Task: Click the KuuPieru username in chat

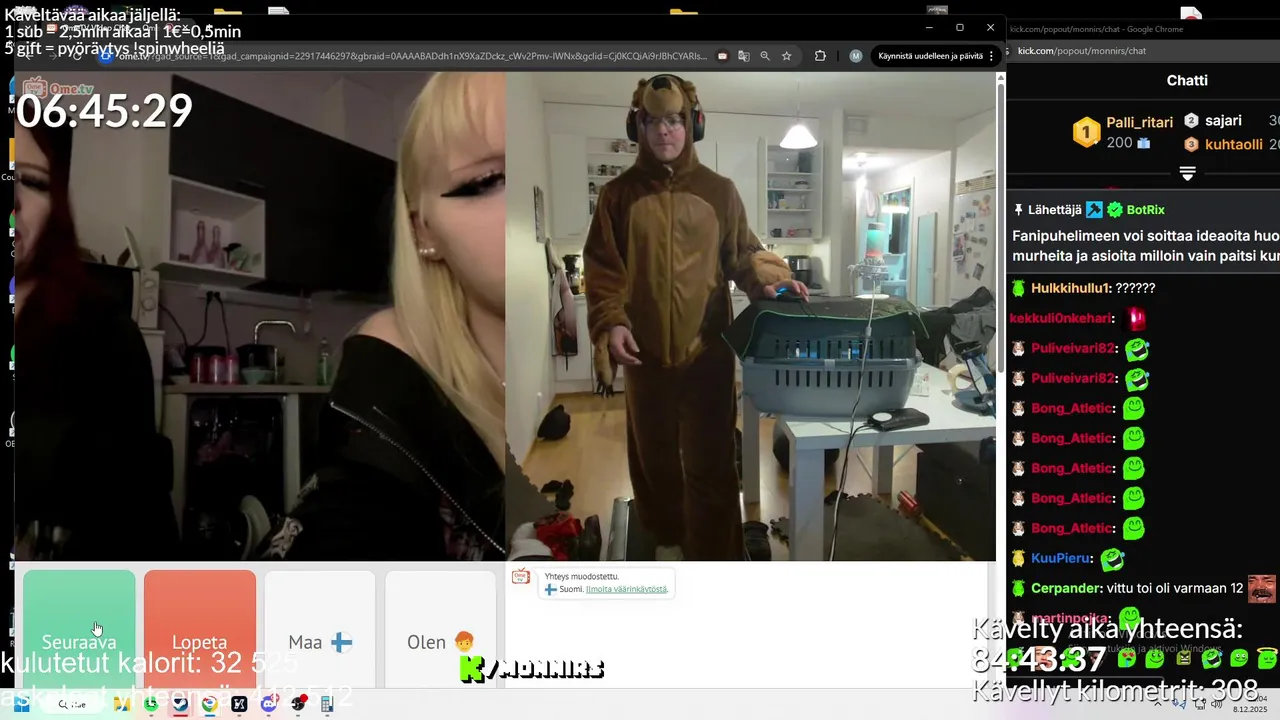Action: pos(1061,558)
